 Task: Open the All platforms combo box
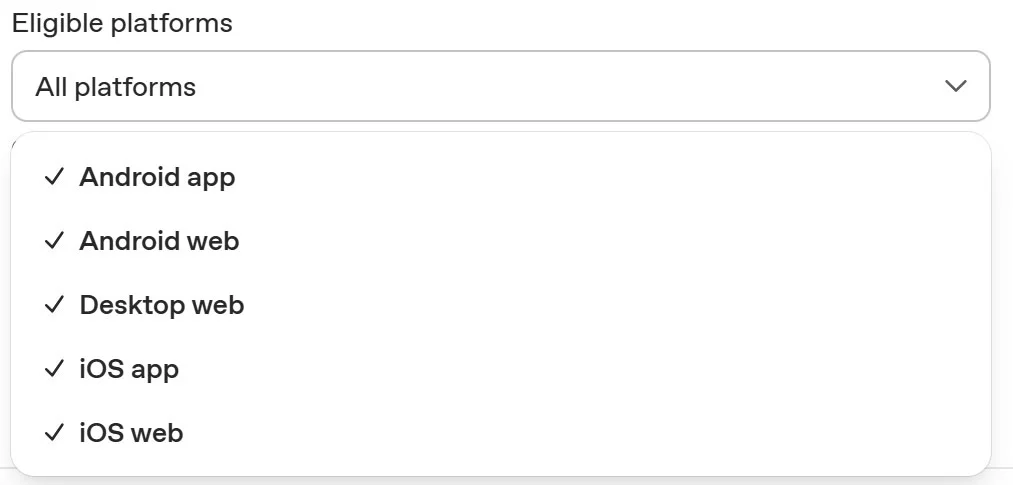coord(501,86)
